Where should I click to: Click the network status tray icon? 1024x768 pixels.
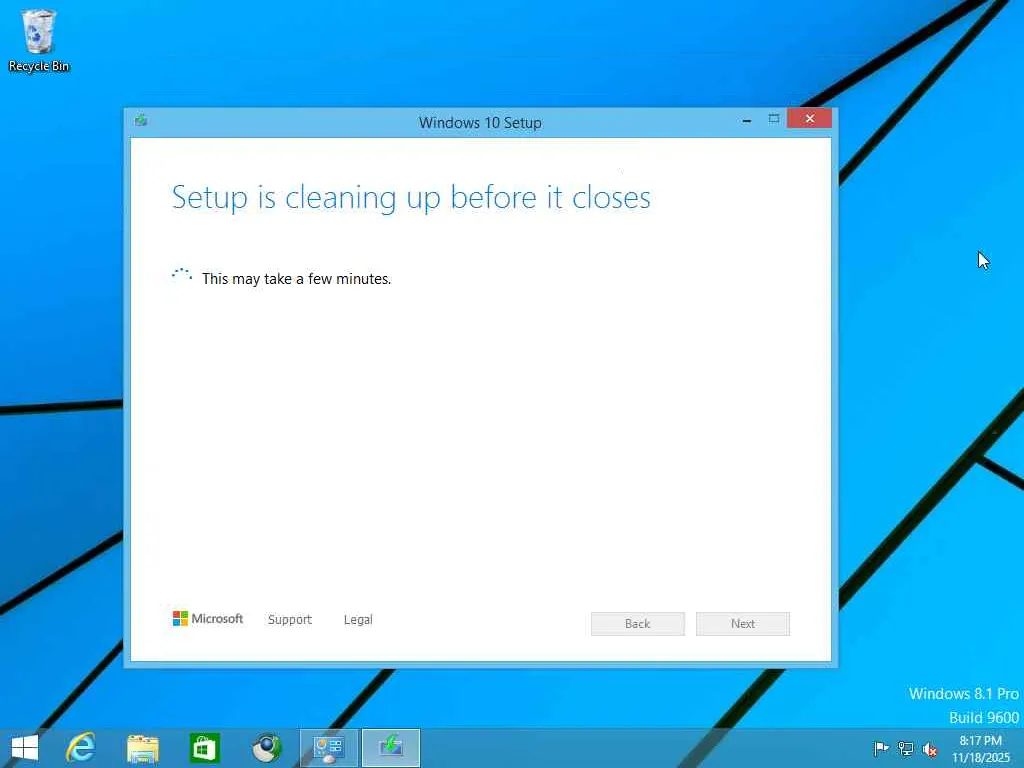pos(905,748)
